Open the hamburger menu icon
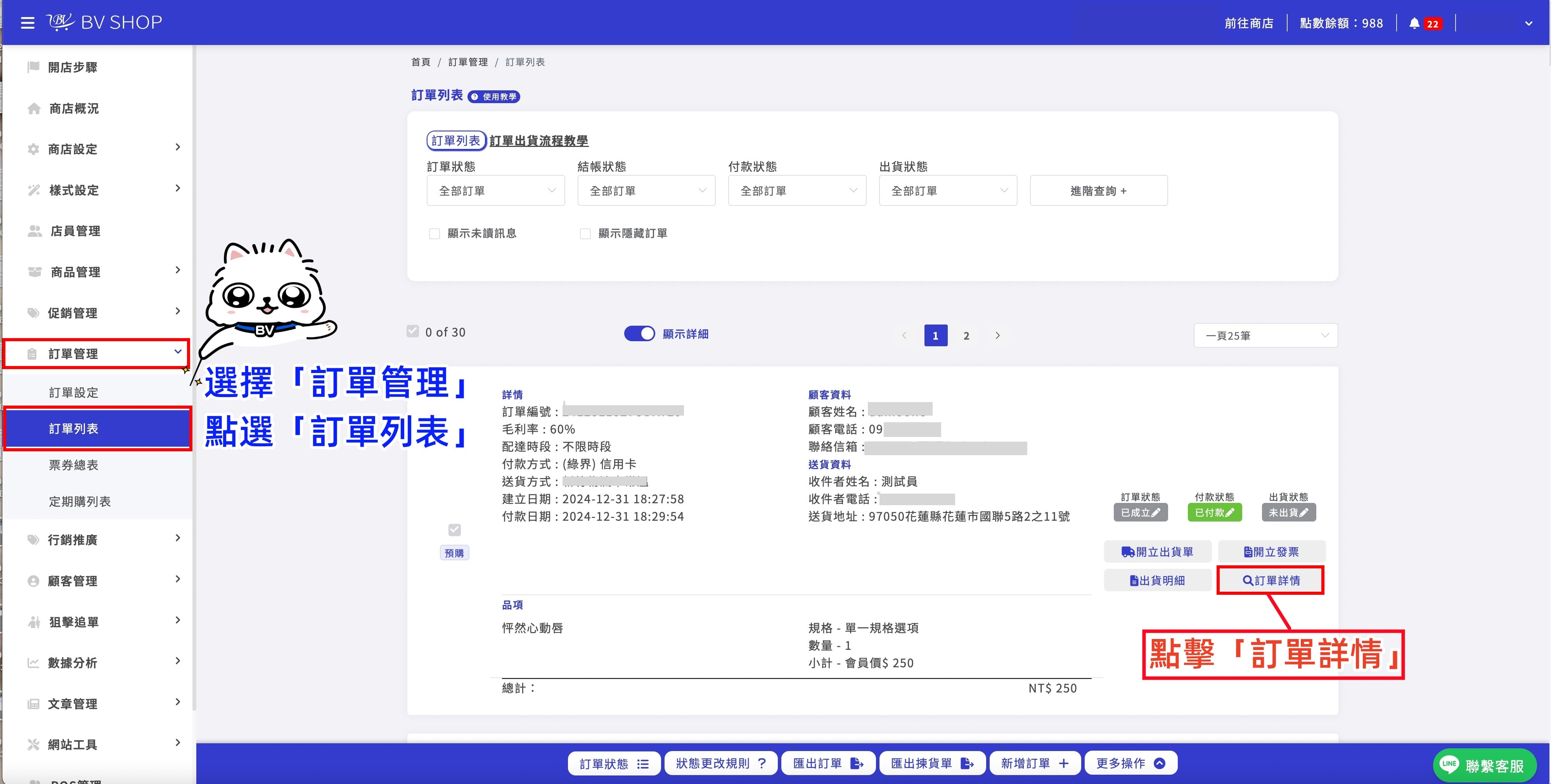The height and width of the screenshot is (784, 1551). pyautogui.click(x=27, y=23)
